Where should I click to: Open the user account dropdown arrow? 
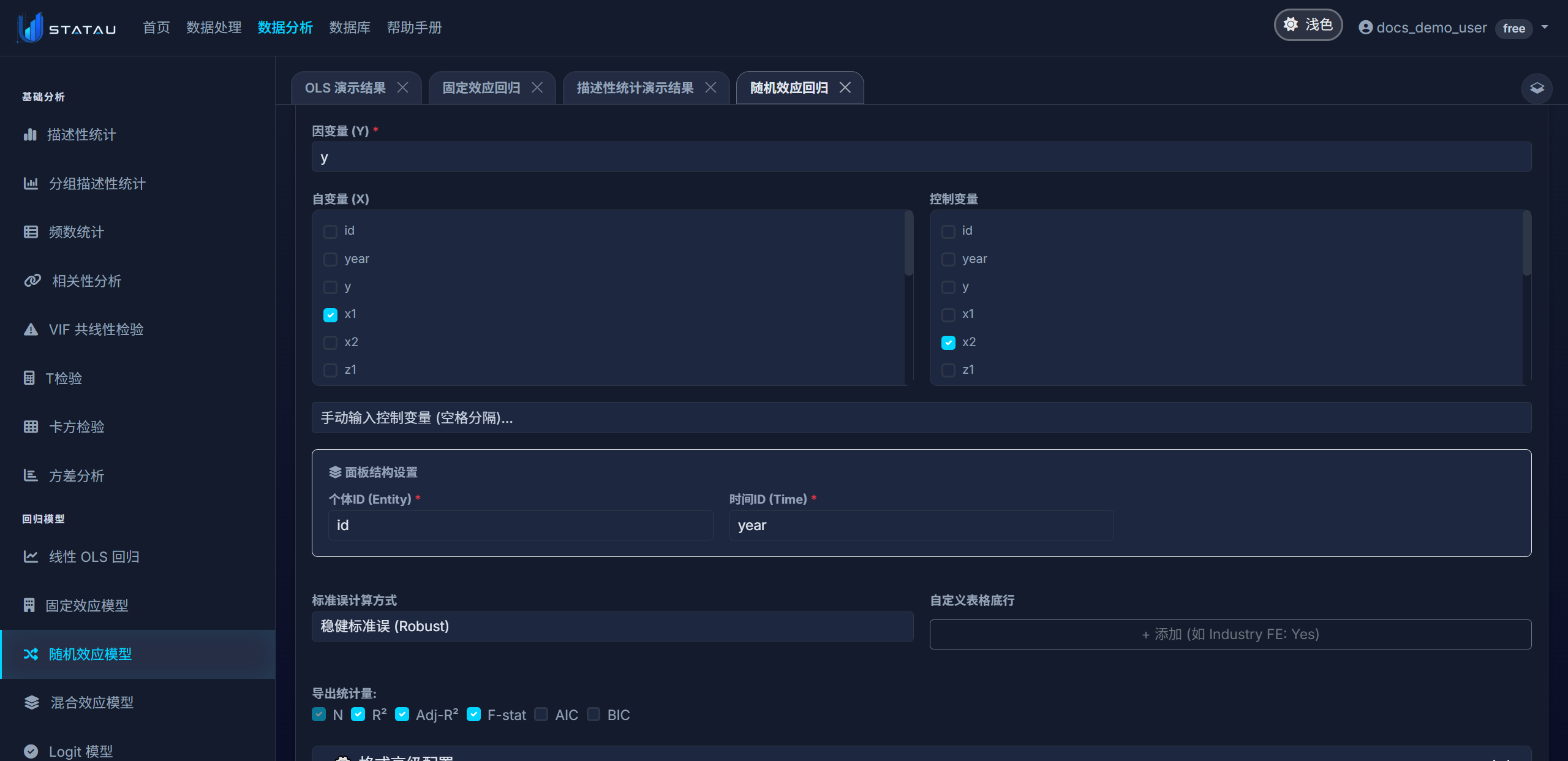coord(1545,28)
